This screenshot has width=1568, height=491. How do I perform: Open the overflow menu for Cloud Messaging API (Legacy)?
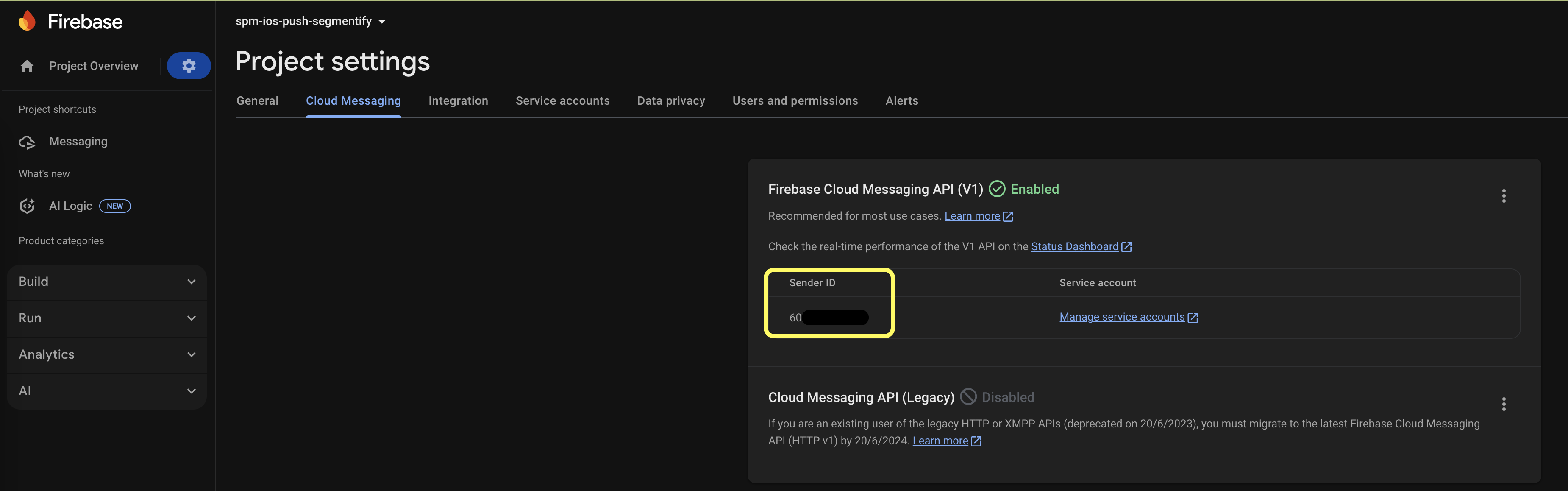pos(1504,404)
